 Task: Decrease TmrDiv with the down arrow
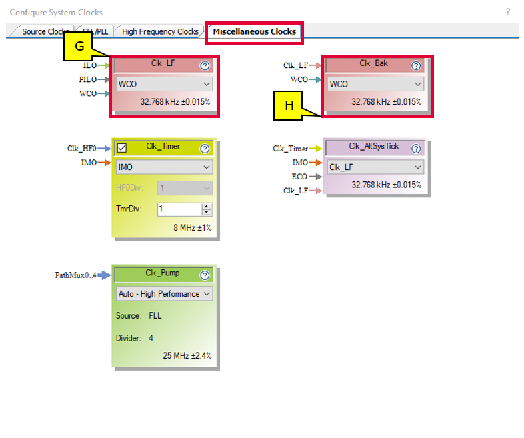tap(207, 212)
